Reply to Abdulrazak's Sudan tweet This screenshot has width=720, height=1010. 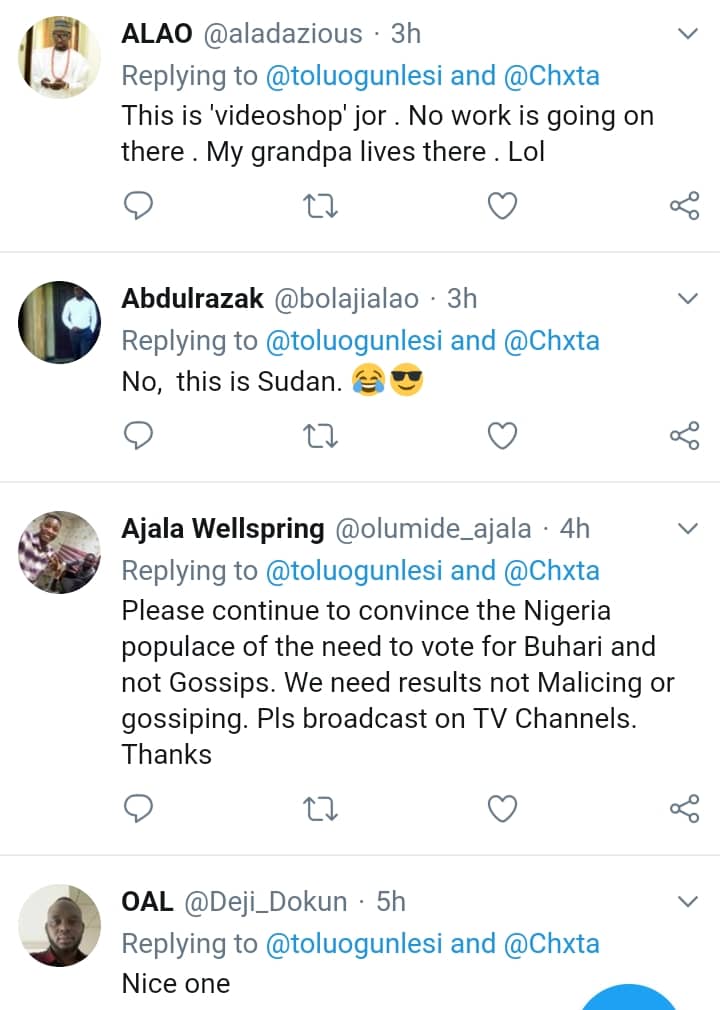click(x=138, y=436)
